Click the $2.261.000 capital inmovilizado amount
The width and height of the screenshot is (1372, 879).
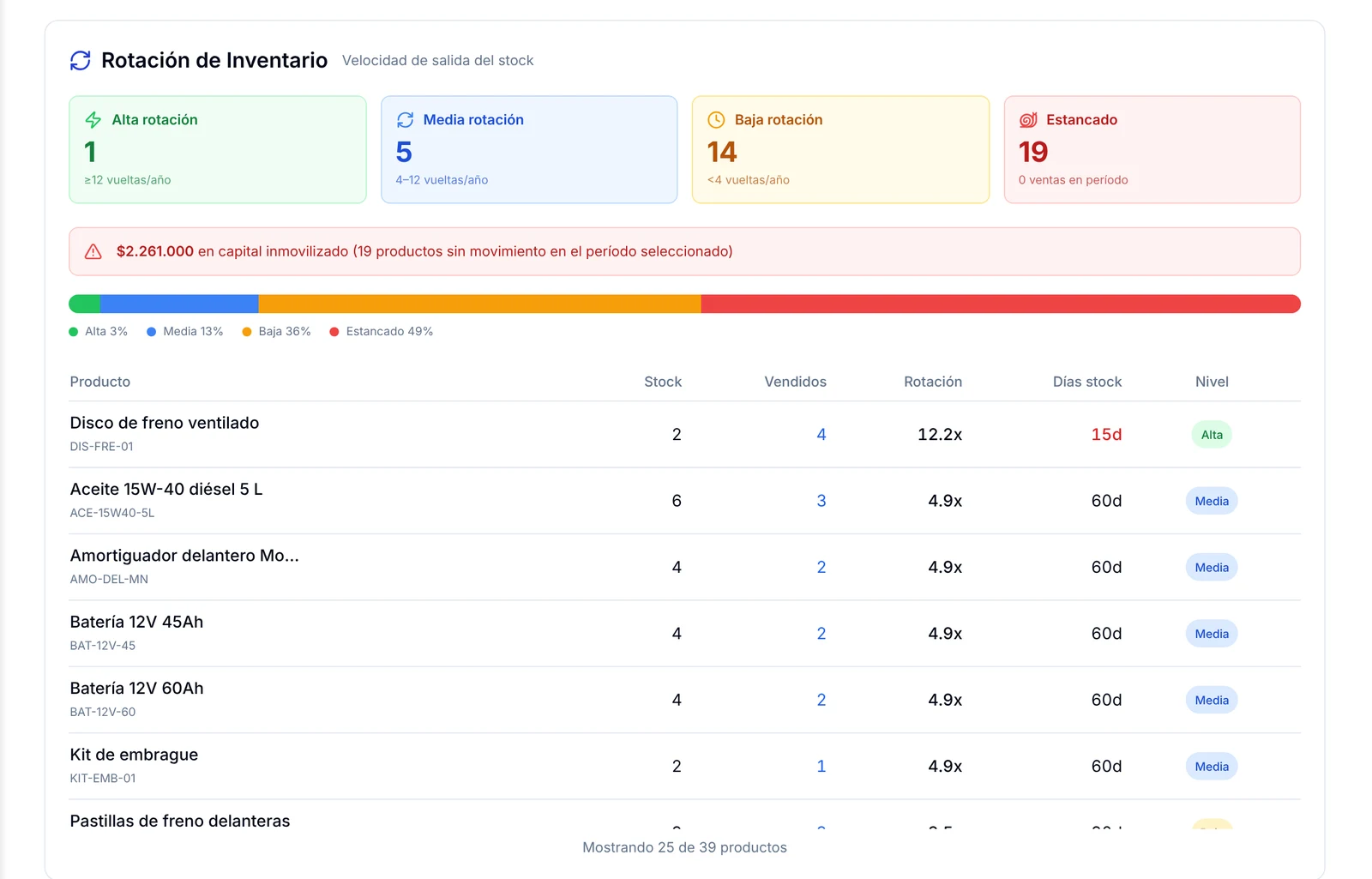(x=155, y=251)
